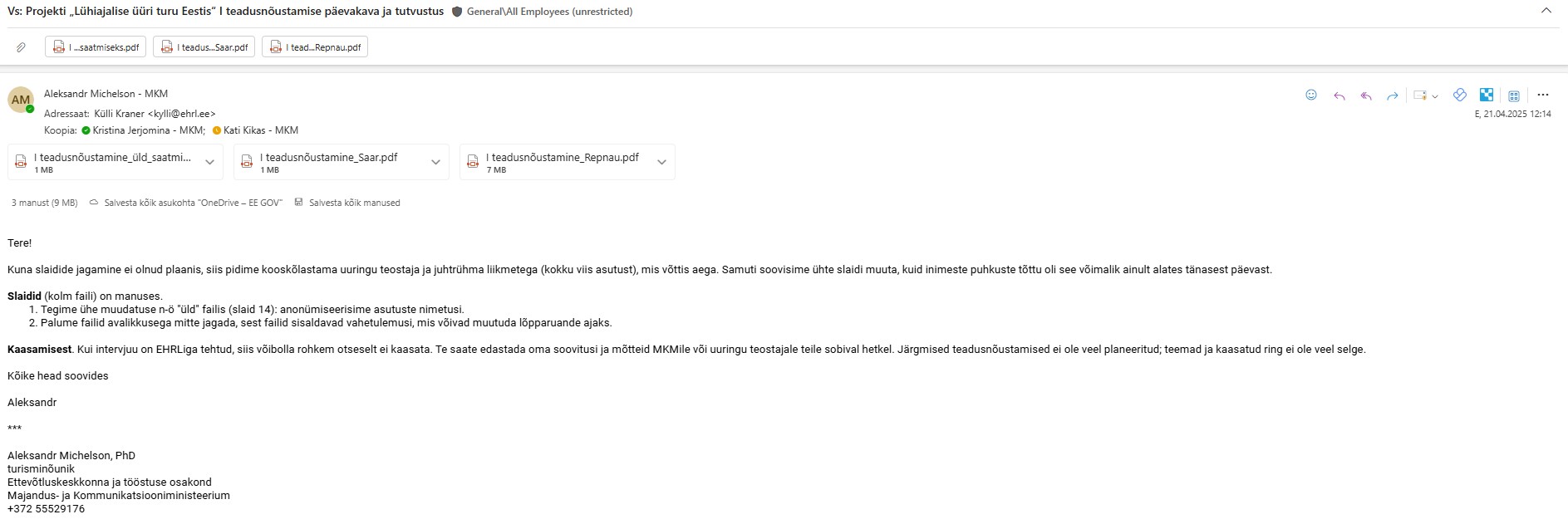Click the bold word Kaasamisest

click(x=40, y=350)
